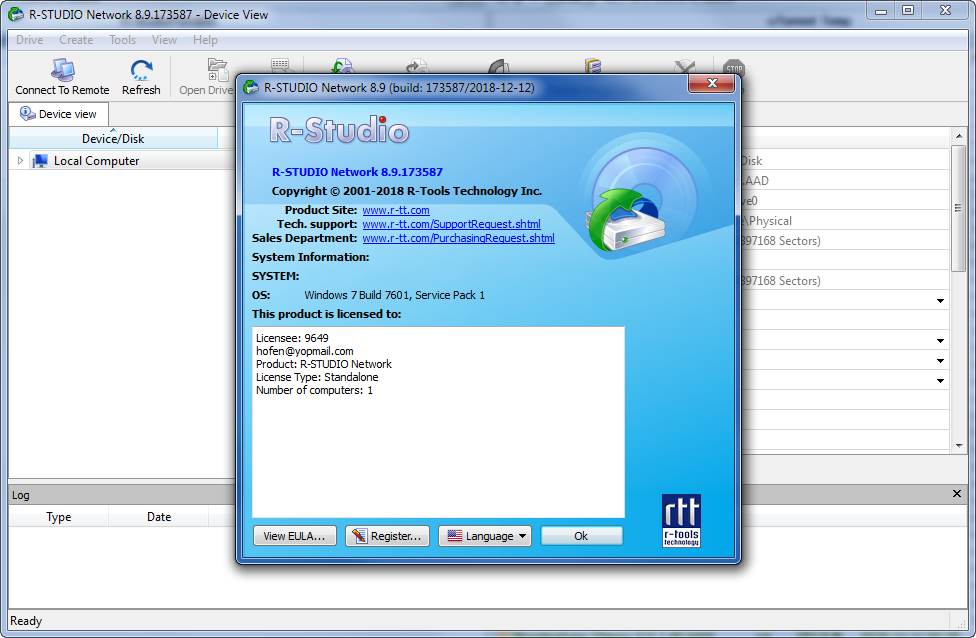Click the 'Number of computers: 1' line
Screen dimensions: 976x638
click(314, 390)
